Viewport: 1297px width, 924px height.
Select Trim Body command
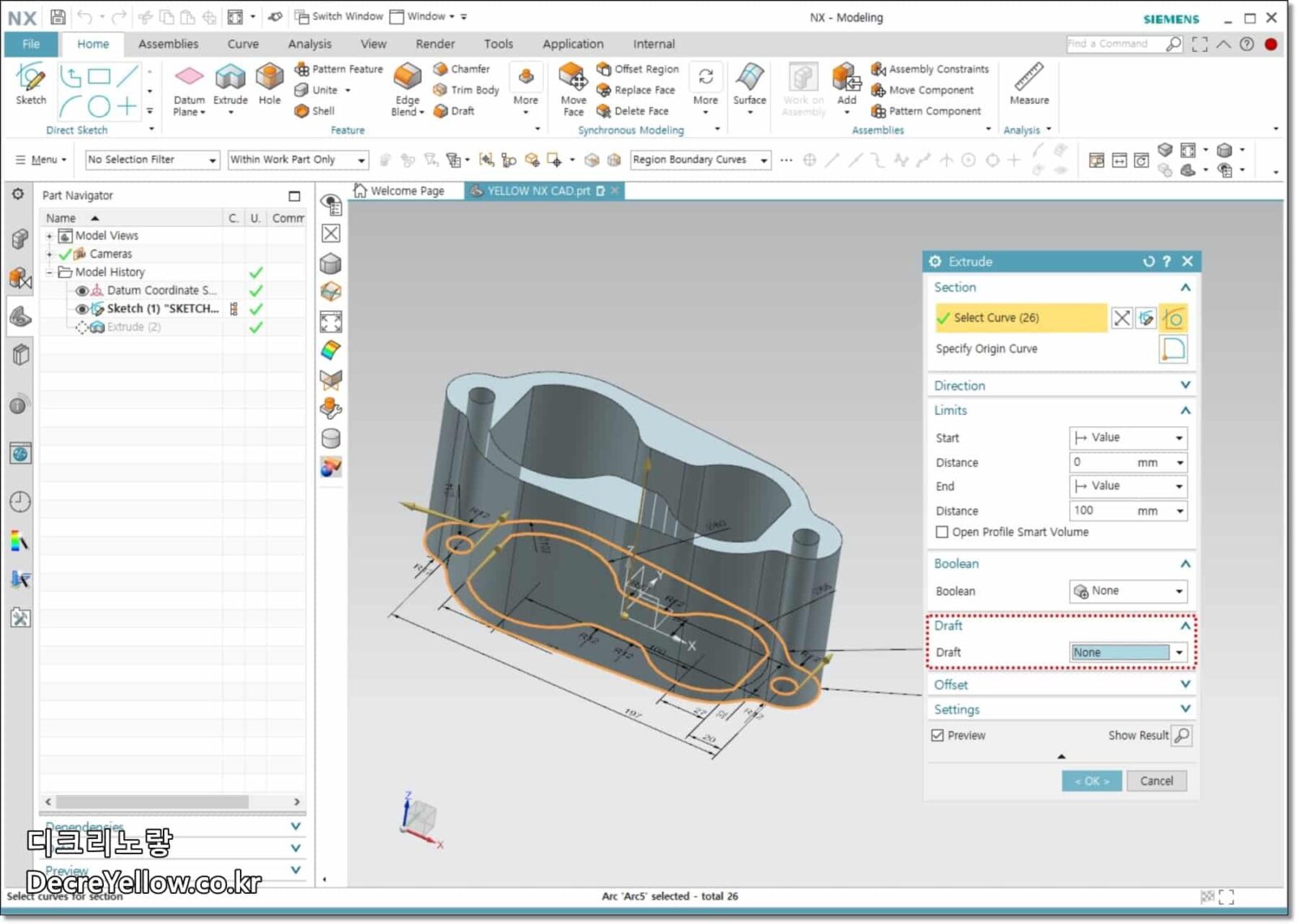coord(466,90)
